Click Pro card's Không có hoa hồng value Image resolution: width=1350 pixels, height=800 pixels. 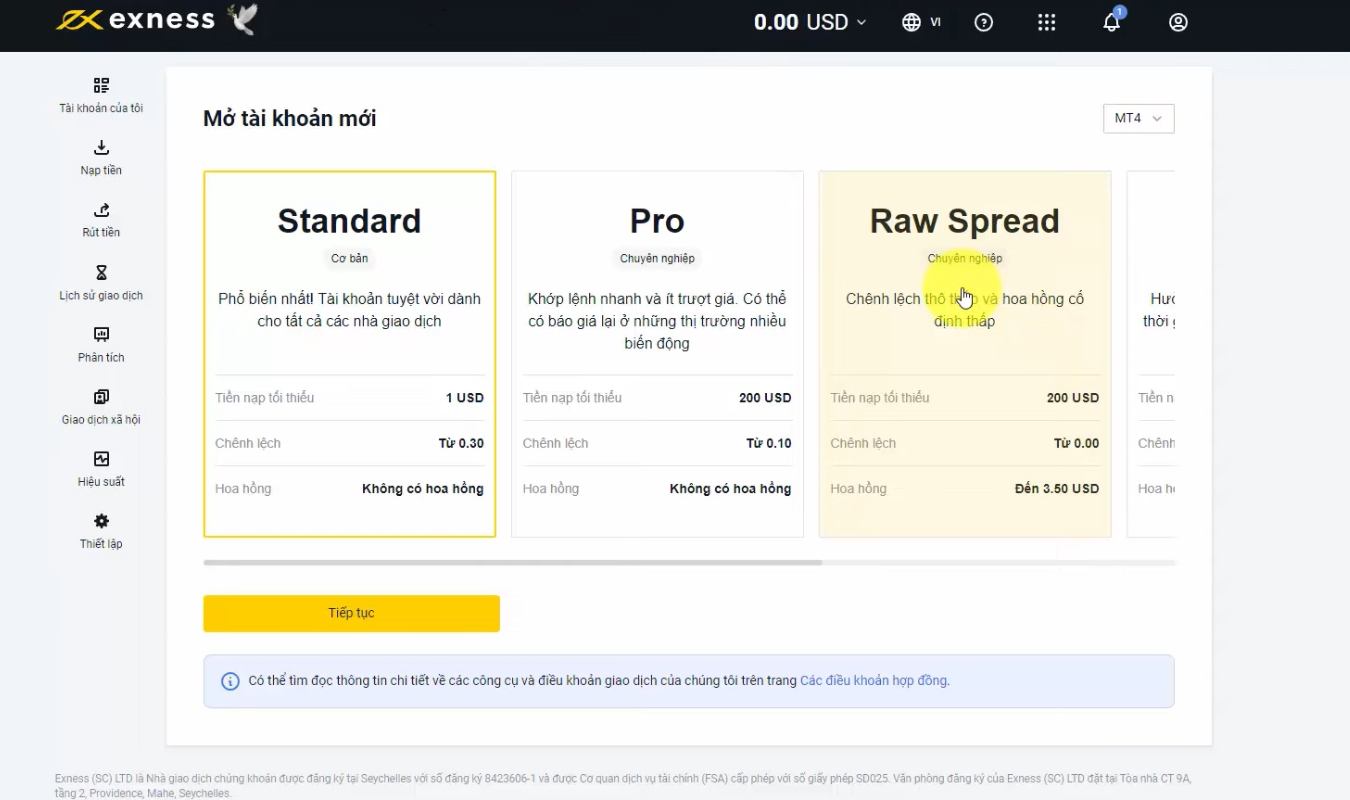[731, 489]
